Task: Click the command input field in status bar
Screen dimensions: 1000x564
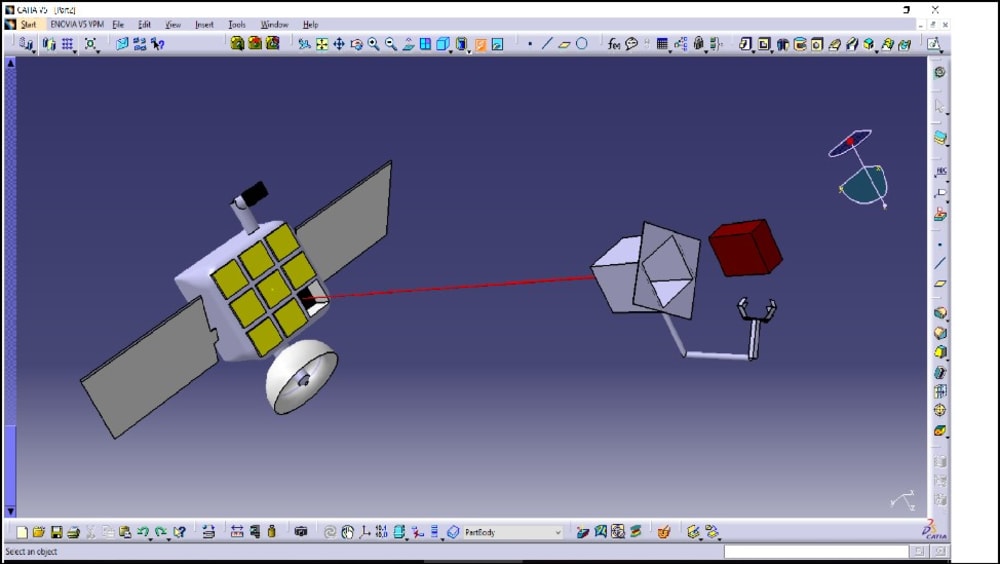Action: 816,551
